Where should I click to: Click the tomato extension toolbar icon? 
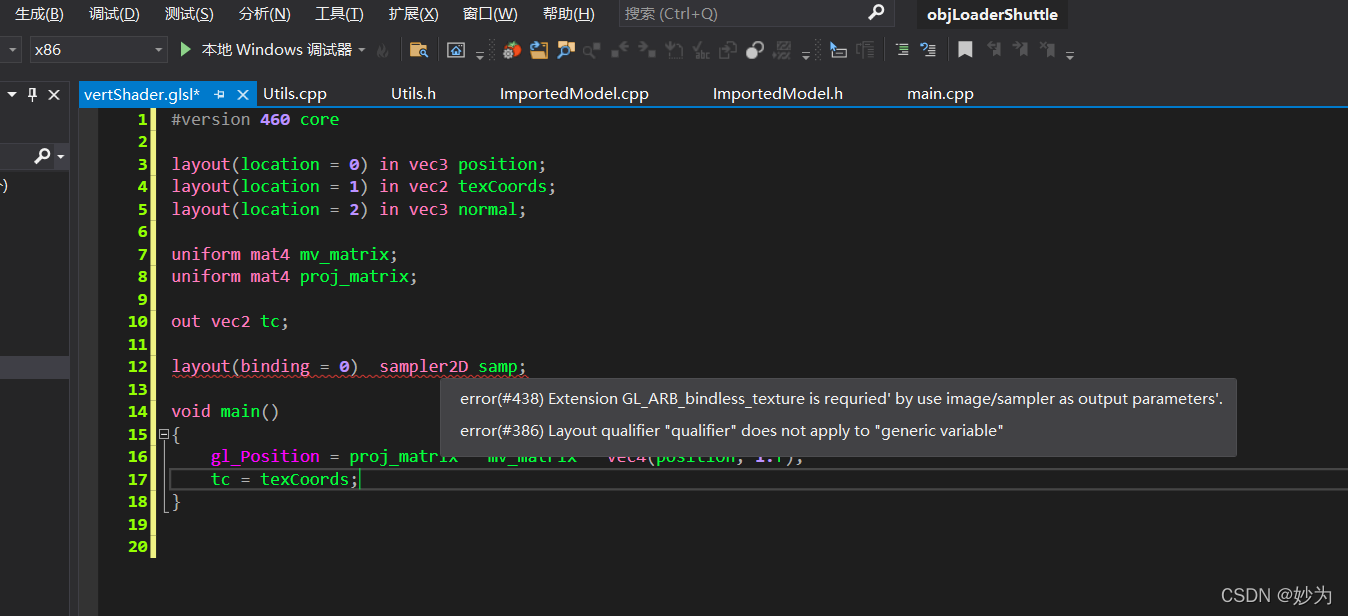click(512, 50)
